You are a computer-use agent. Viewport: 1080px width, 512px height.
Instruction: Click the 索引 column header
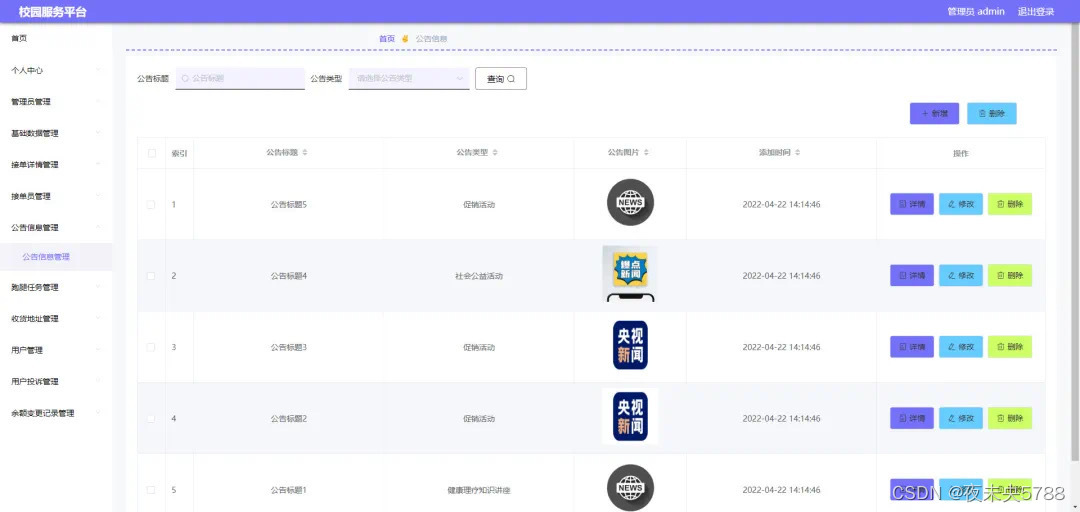[x=179, y=153]
